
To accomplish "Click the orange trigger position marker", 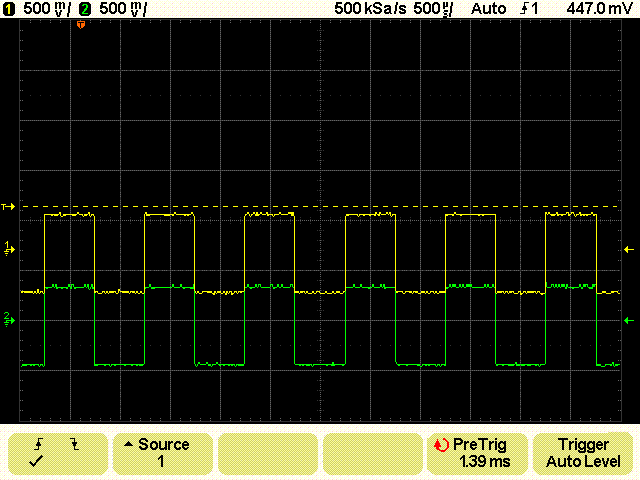I will click(x=81, y=25).
